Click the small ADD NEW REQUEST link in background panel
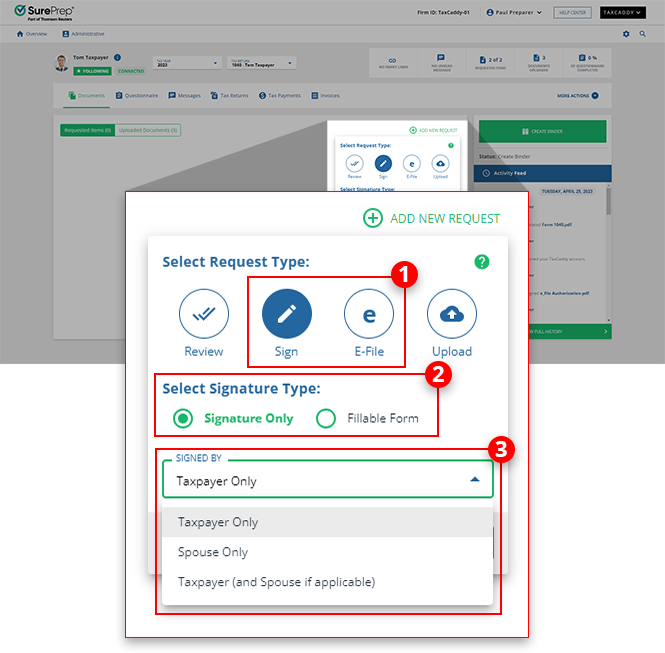 [433, 130]
